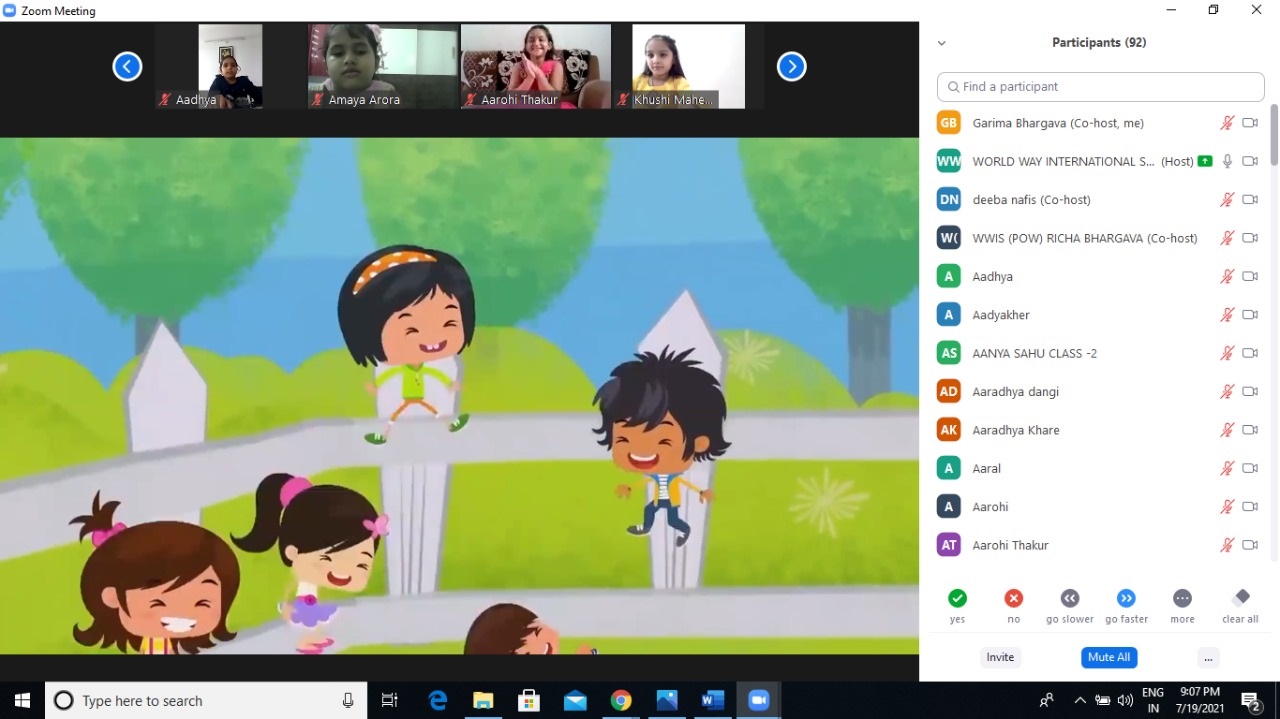Screen dimensions: 1280x719
Task: Click the green yes reaction
Action: [x=957, y=598]
